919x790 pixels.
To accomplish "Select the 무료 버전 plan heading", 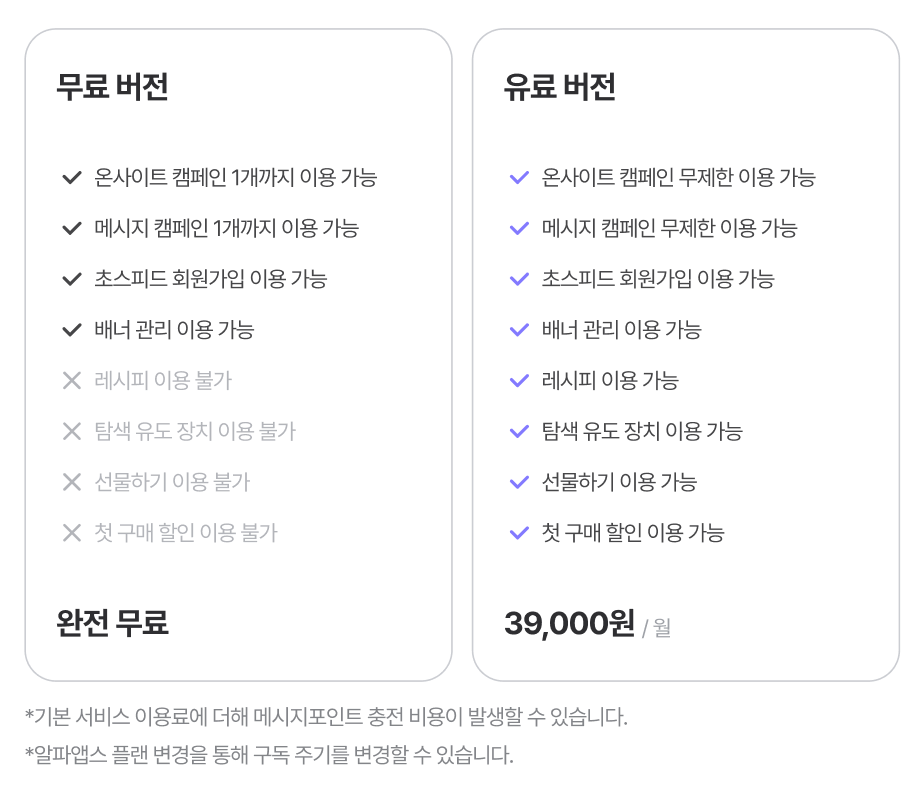I will 112,87.
